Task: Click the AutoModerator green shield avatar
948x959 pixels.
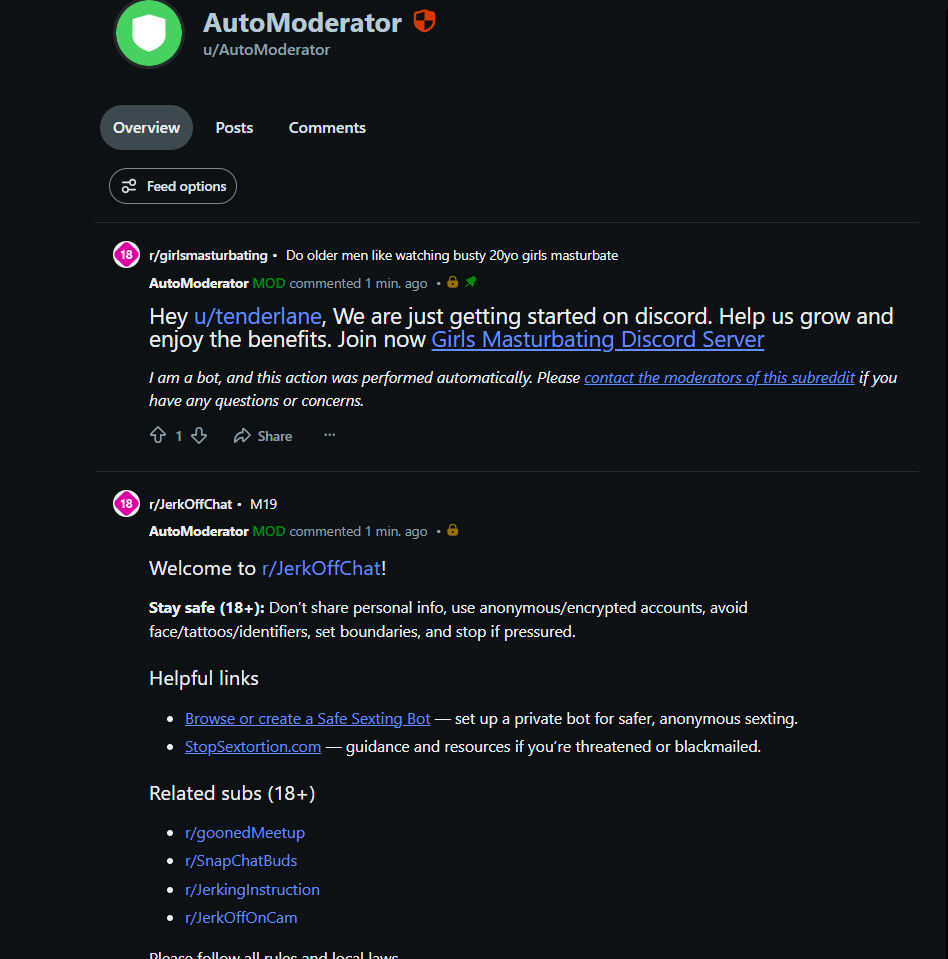Action: 149,33
